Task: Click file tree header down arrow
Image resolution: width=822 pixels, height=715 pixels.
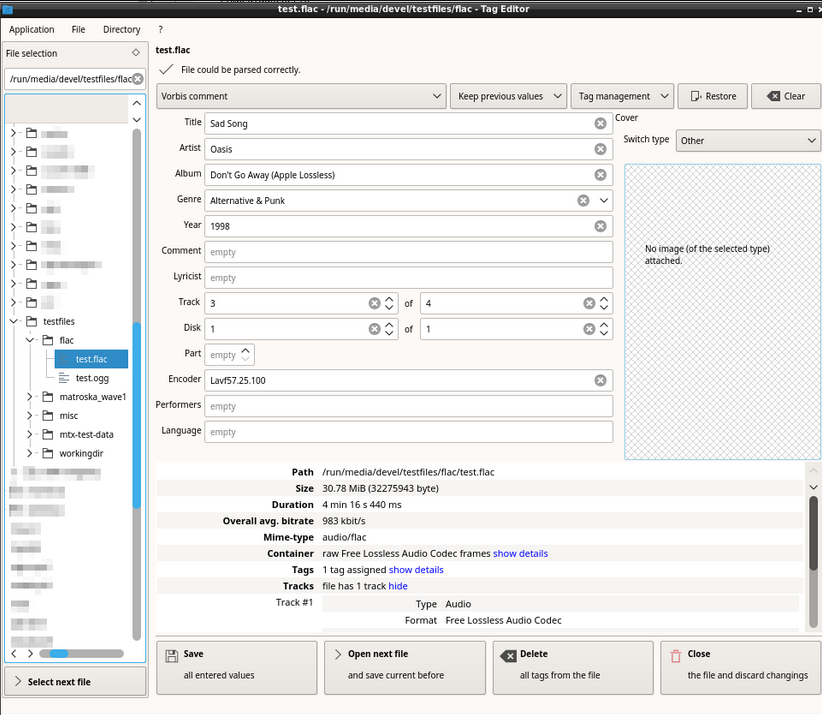Action: [x=137, y=120]
